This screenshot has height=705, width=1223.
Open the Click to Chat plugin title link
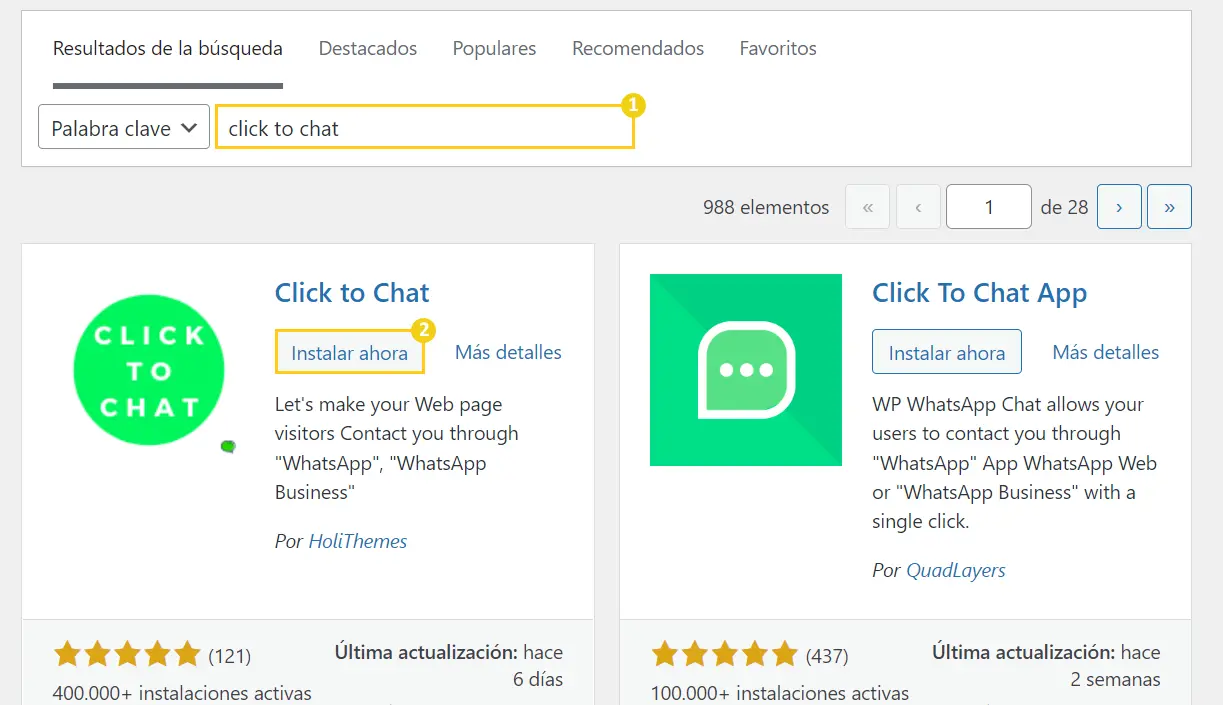point(352,293)
